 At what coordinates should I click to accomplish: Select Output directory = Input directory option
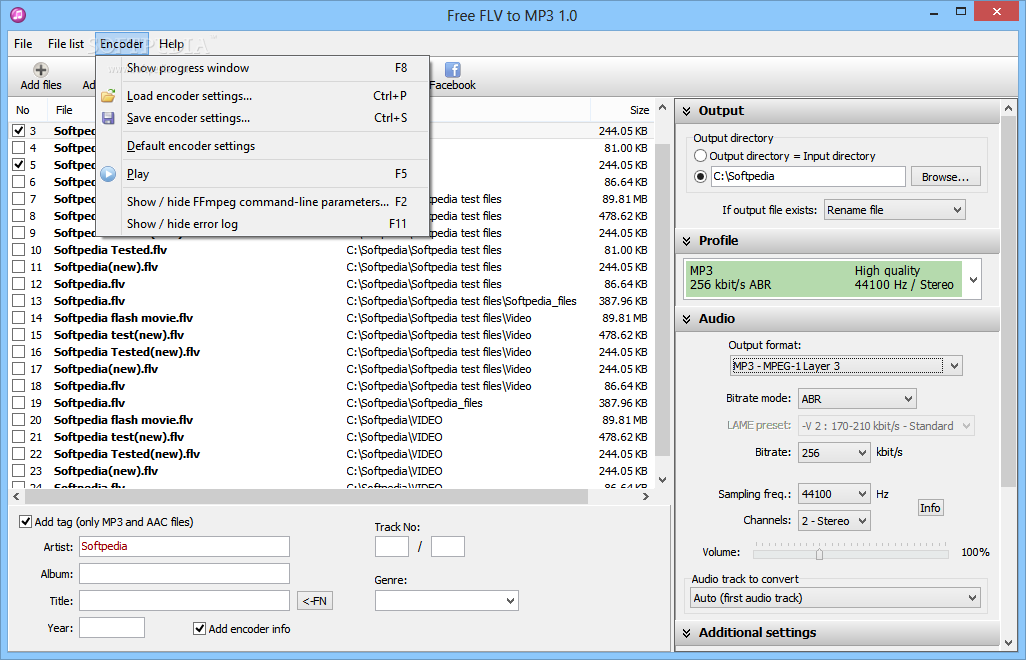700,156
